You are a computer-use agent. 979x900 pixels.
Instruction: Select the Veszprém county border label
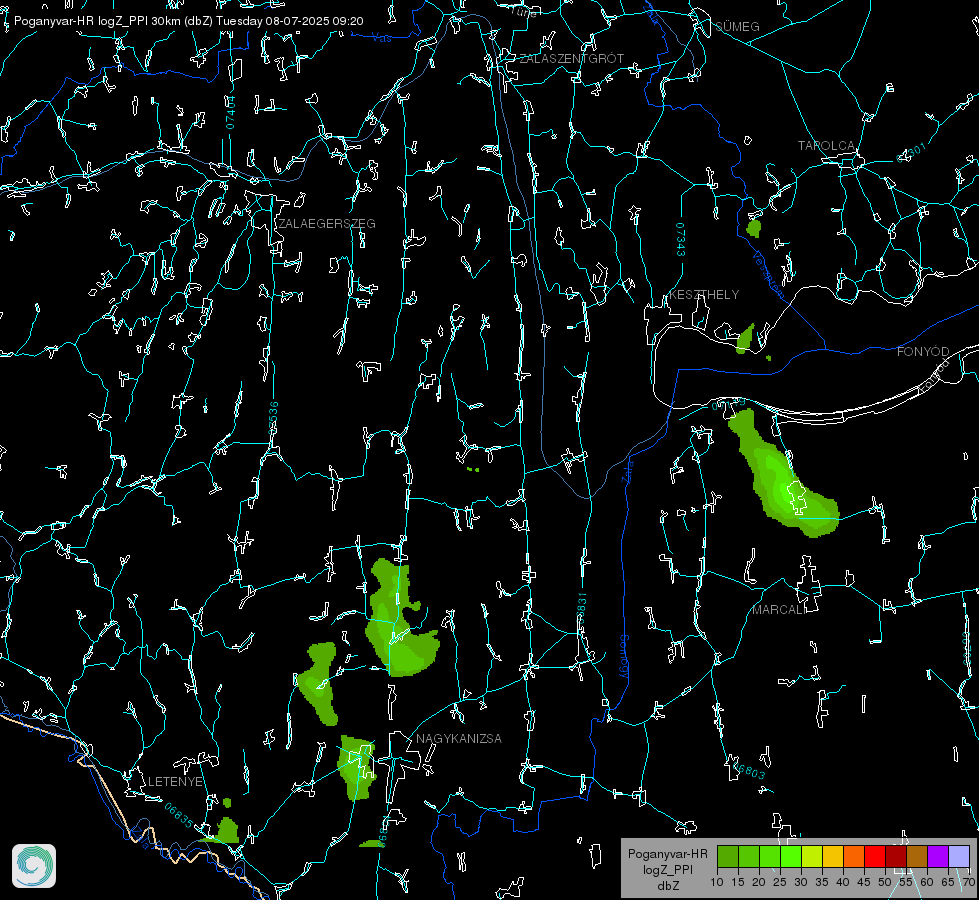coord(767,275)
